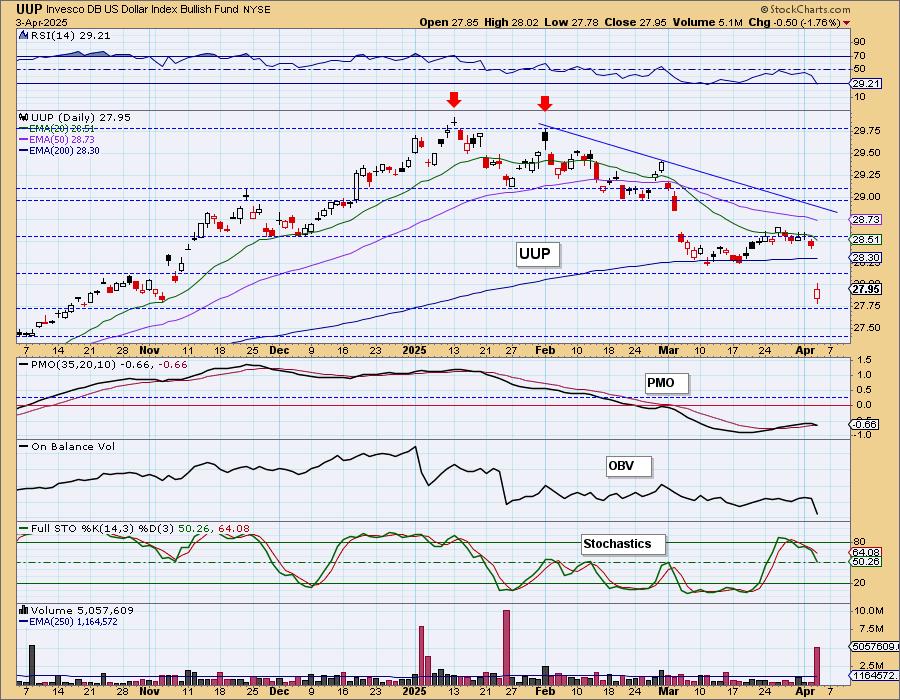Select the bold UUP ticker in header
Image resolution: width=900 pixels, height=700 pixels.
click(29, 9)
